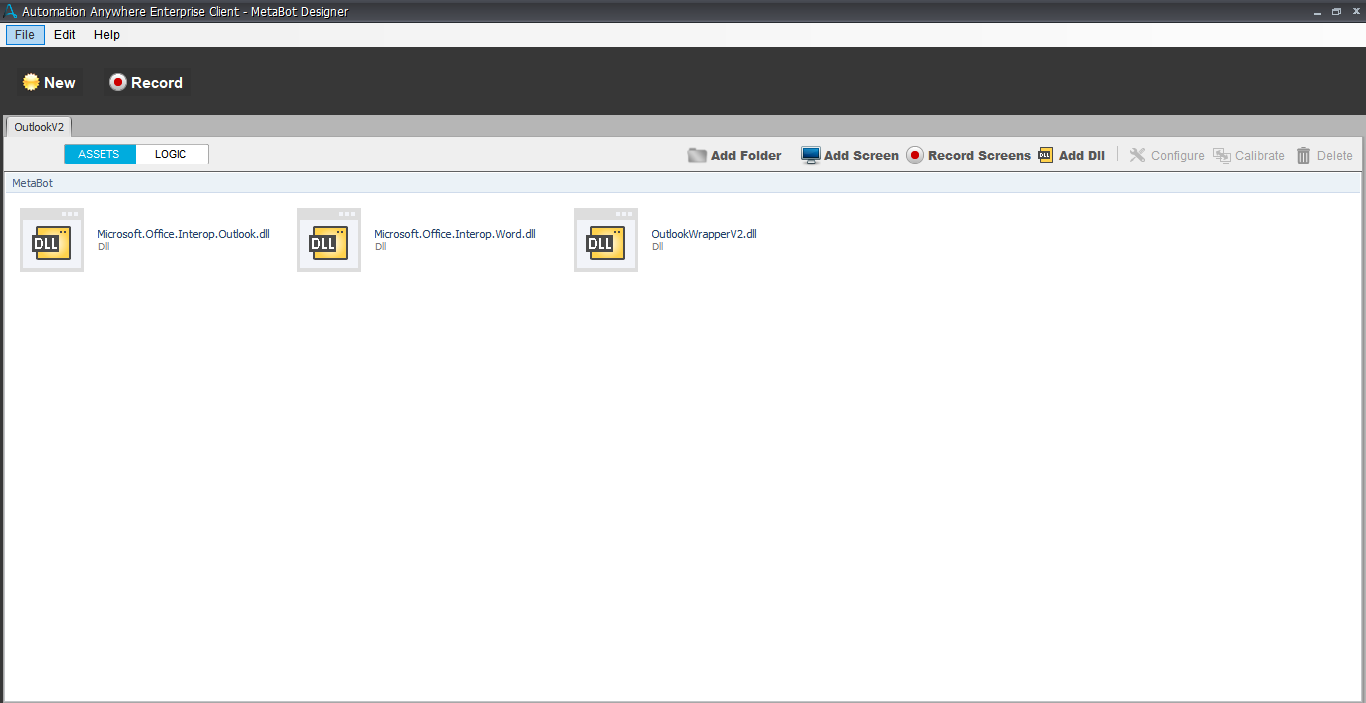
Task: Click the Add Dll text
Action: click(x=1082, y=156)
